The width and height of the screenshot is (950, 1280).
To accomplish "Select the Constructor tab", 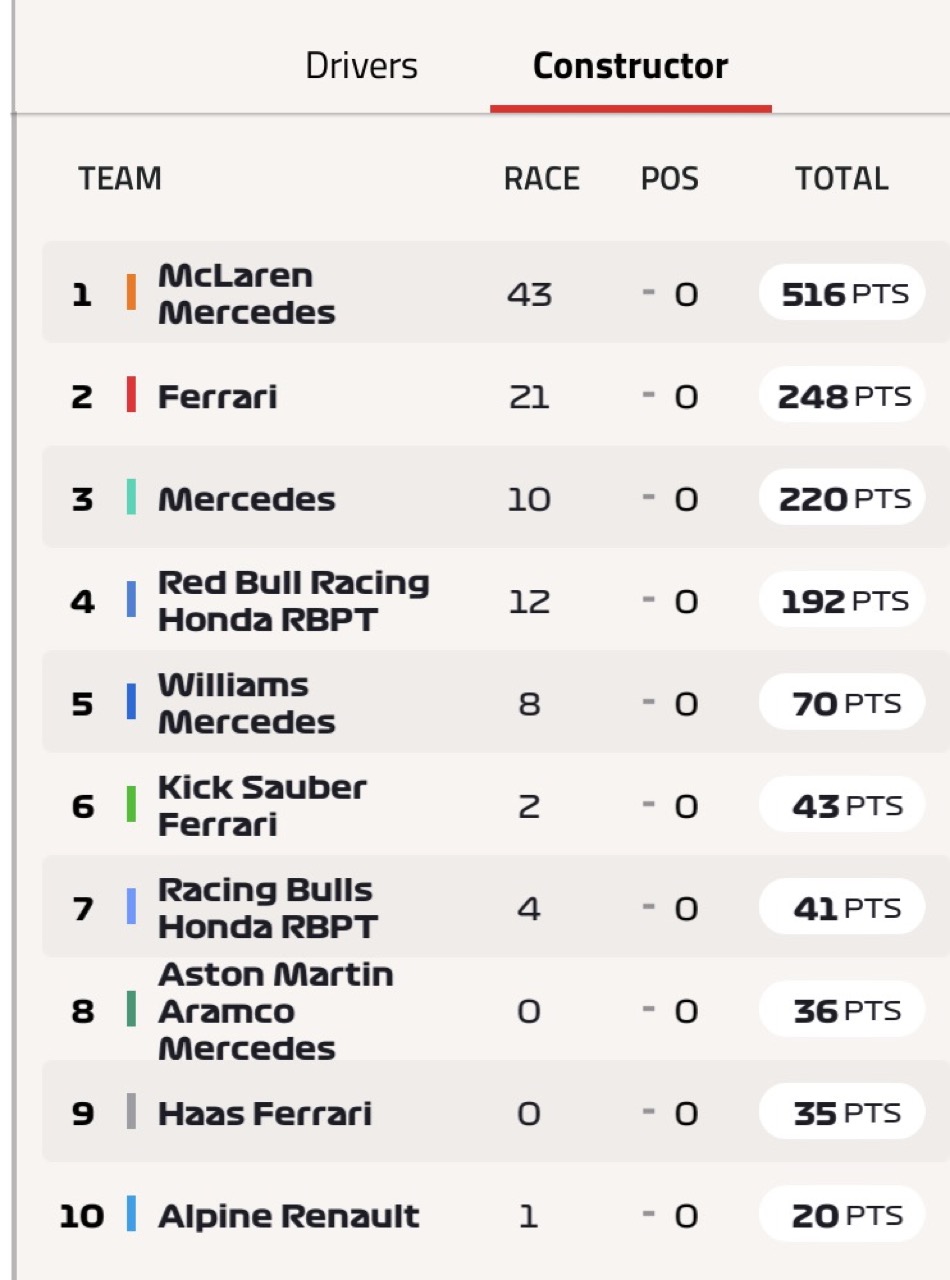I will (630, 67).
